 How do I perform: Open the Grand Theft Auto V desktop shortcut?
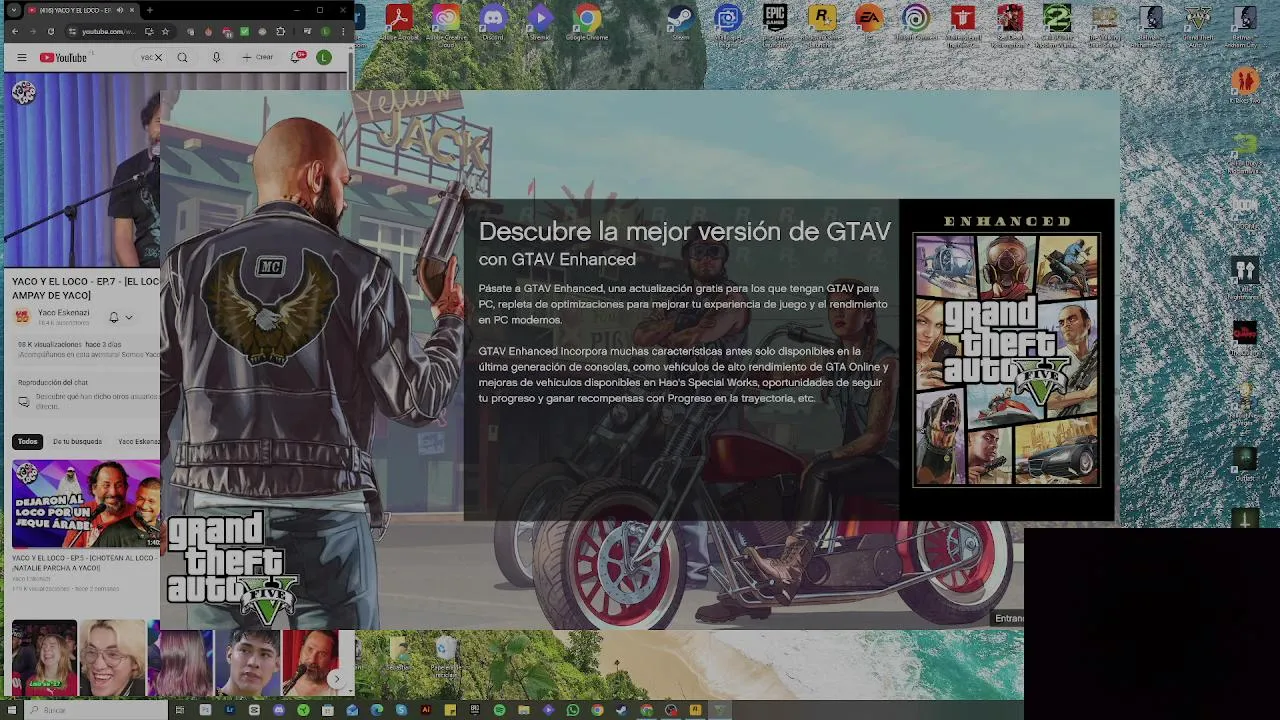point(1198,24)
